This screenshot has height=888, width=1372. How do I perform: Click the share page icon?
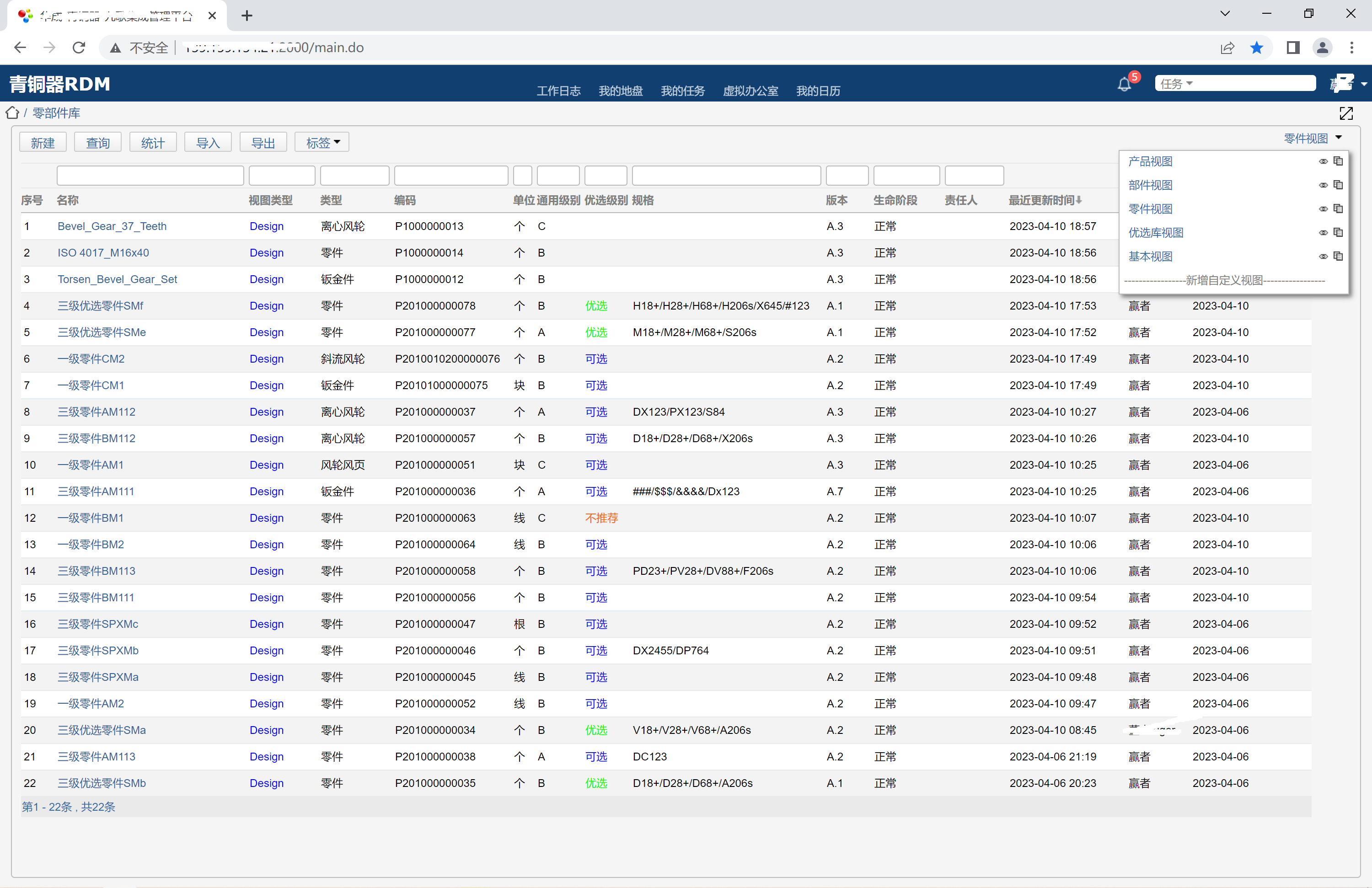1227,48
